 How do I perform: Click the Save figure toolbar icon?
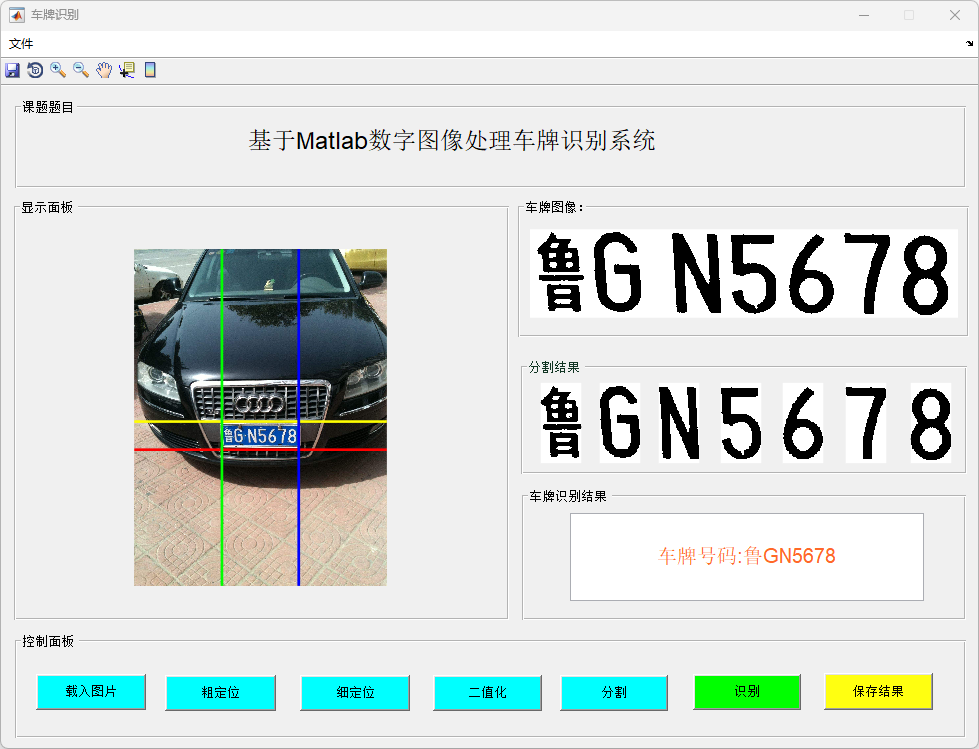12,70
